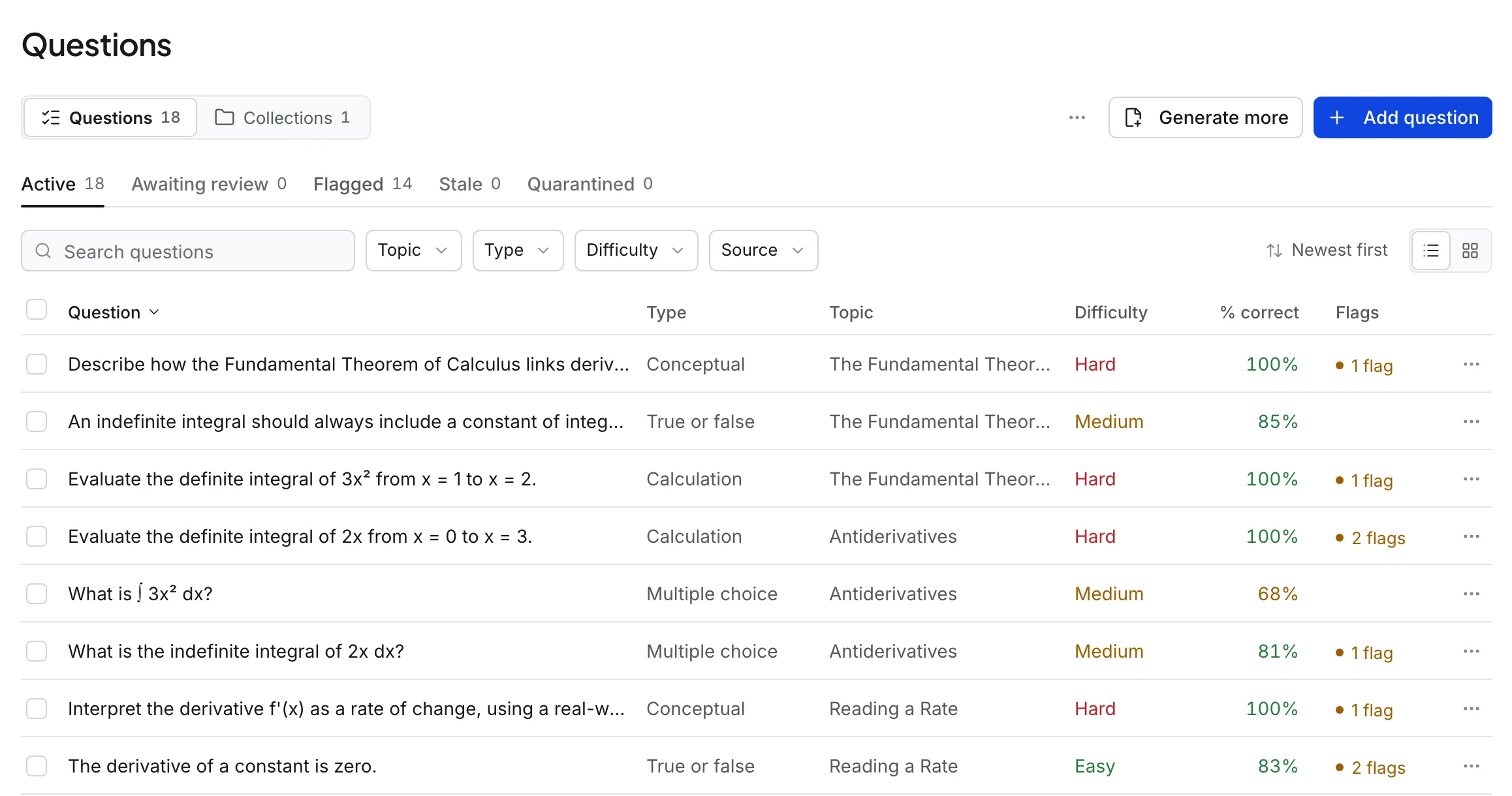This screenshot has width=1512, height=796.
Task: Open row menu for 'indefinite integral of 2x dx'
Action: tap(1472, 651)
